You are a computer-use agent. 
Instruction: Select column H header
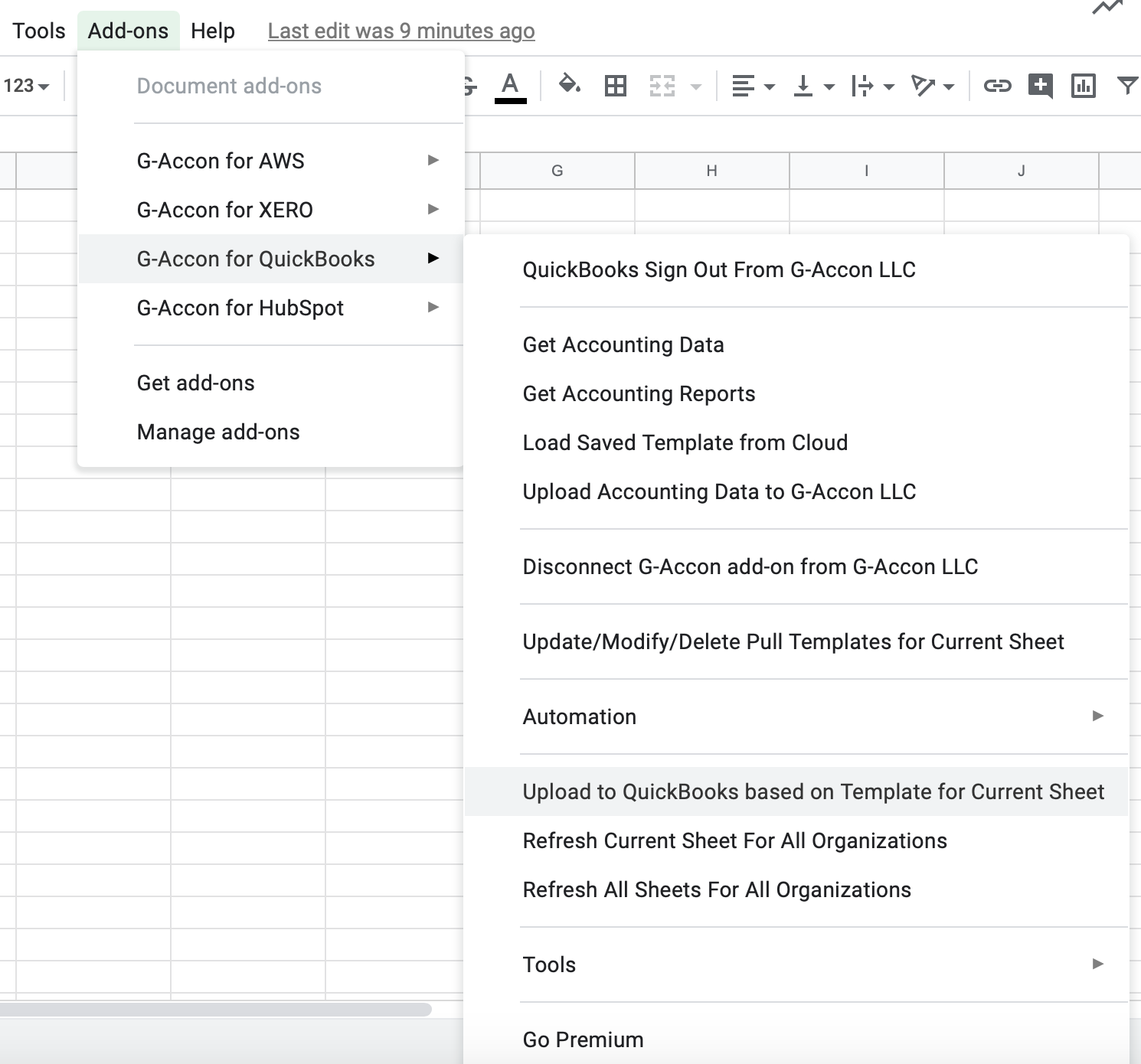(712, 171)
